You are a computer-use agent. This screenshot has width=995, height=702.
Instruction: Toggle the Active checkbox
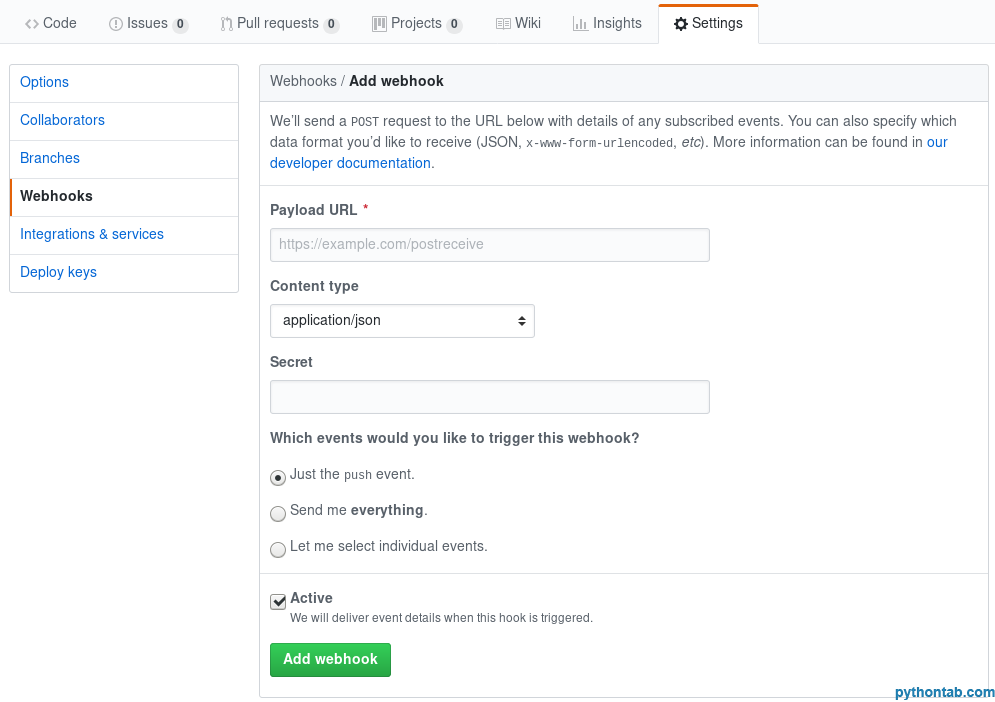tap(278, 601)
